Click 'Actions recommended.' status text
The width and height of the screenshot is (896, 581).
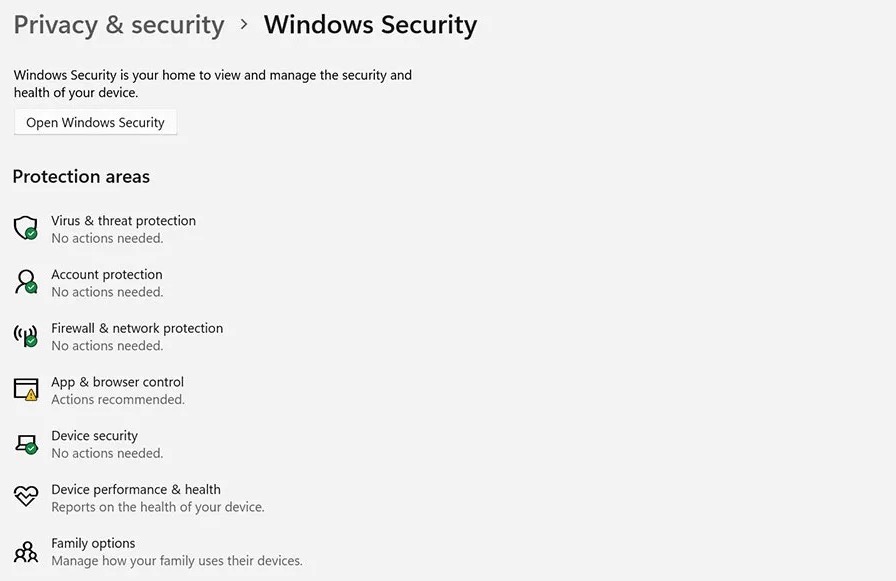[x=118, y=399]
